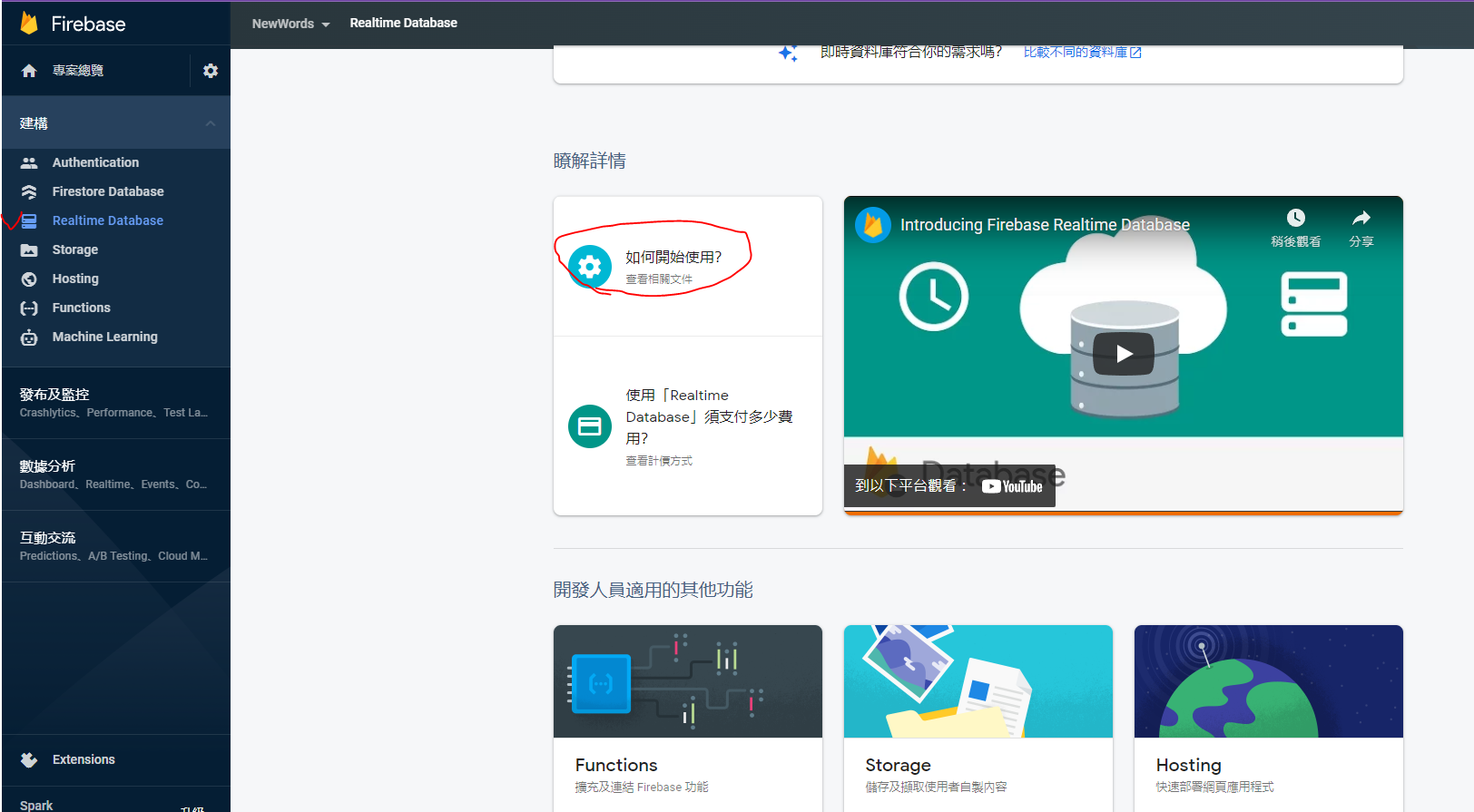Collapse the 建構 section chevron
Viewport: 1474px width, 812px height.
tap(211, 123)
